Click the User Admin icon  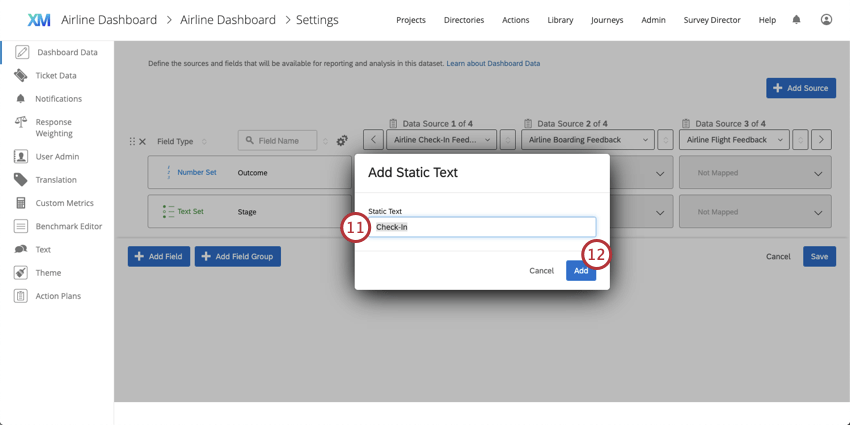tap(21, 156)
